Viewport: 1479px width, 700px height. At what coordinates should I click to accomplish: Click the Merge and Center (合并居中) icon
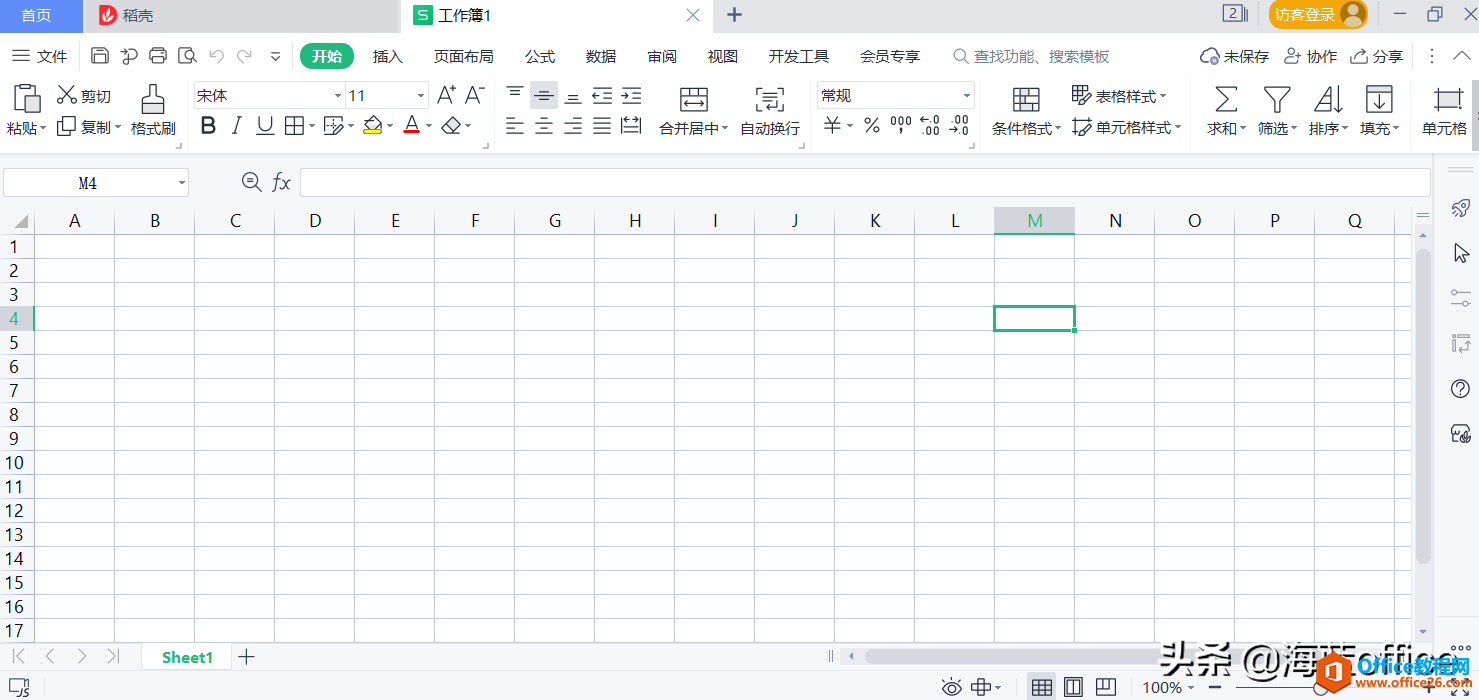[693, 100]
